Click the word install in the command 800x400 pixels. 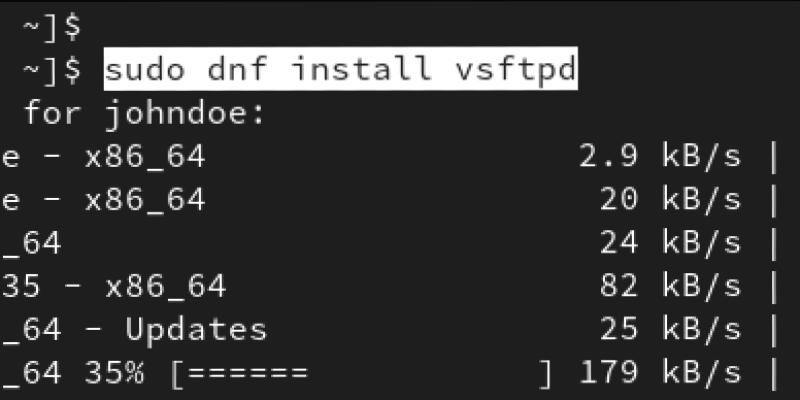pos(362,69)
